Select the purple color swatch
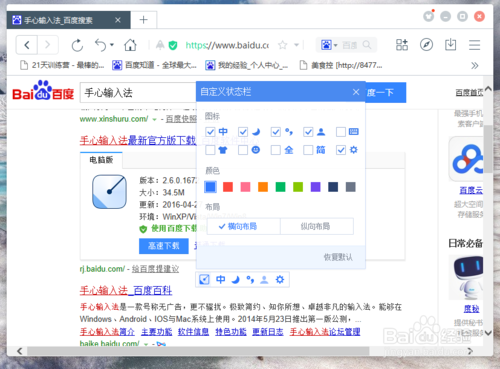This screenshot has width=500, height=369. point(315,187)
